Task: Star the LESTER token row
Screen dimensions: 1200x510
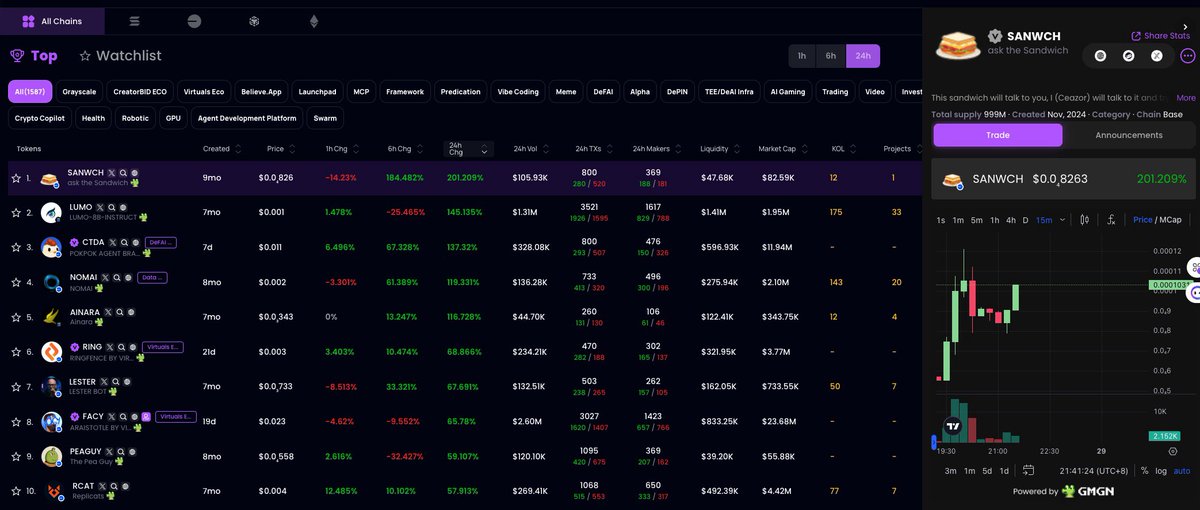Action: [x=16, y=386]
